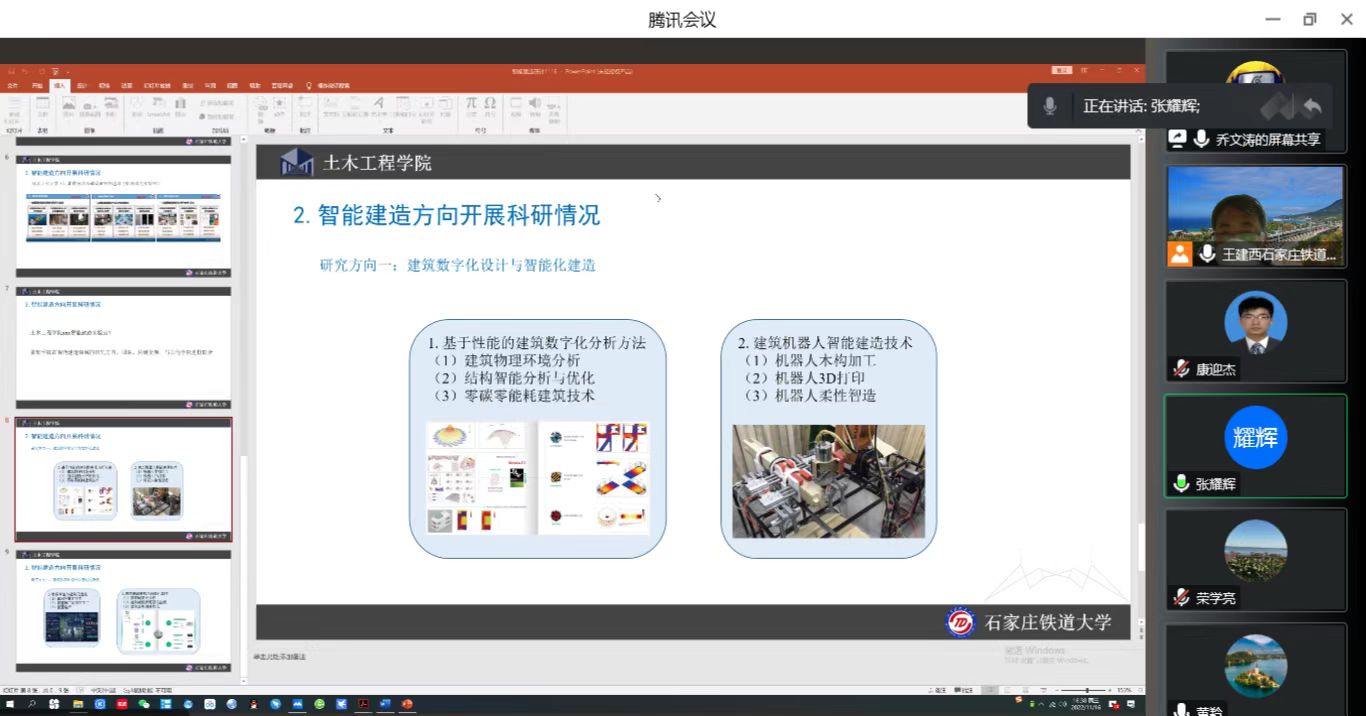Click orange person icon on 王建西 tile

[1180, 254]
